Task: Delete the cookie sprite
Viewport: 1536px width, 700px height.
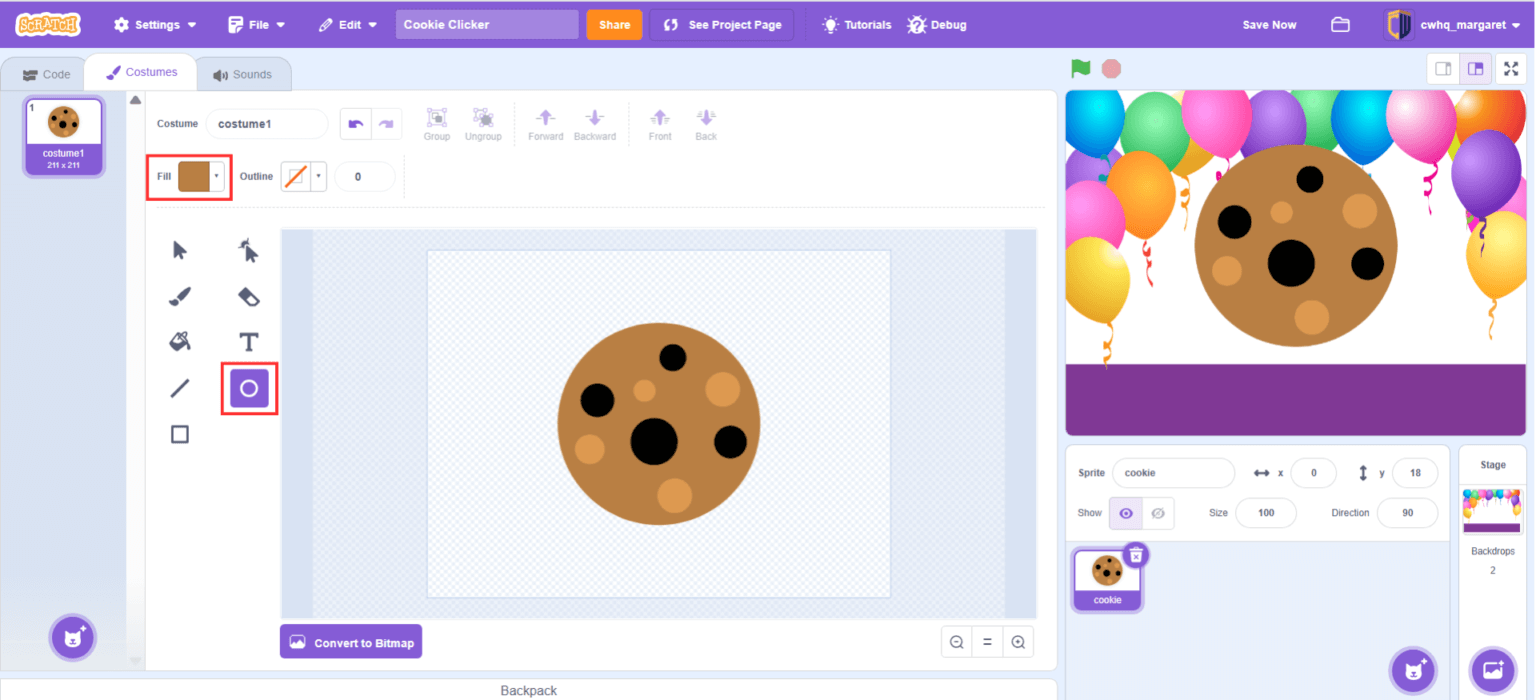Action: [x=1135, y=554]
